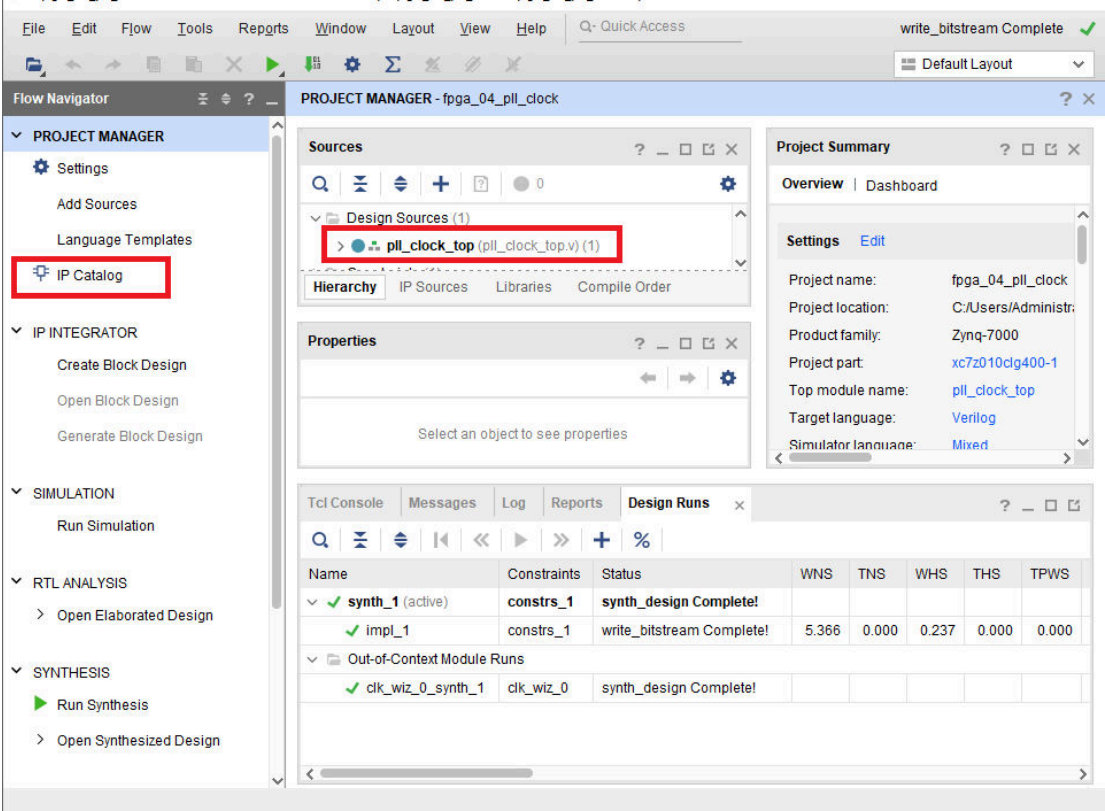Collapse the IP INTEGRATOR section
1105x811 pixels.
coord(17,332)
